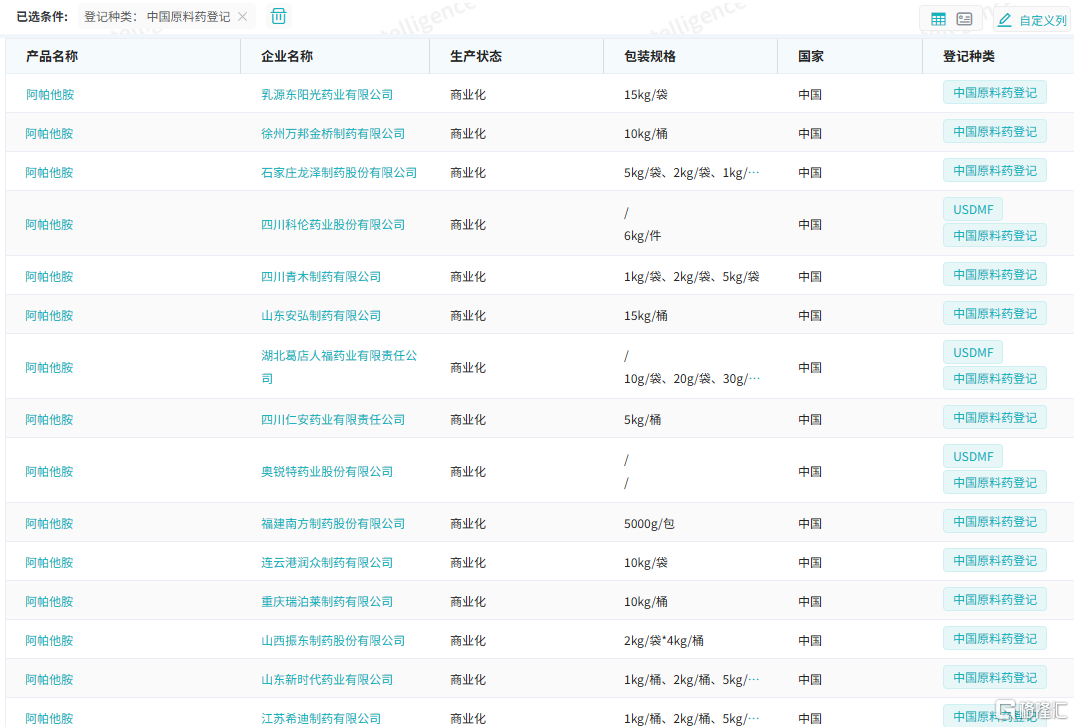Open 阿帕他胺 product in 徐州万邦金桥 row
The height and width of the screenshot is (727, 1074).
(x=49, y=134)
